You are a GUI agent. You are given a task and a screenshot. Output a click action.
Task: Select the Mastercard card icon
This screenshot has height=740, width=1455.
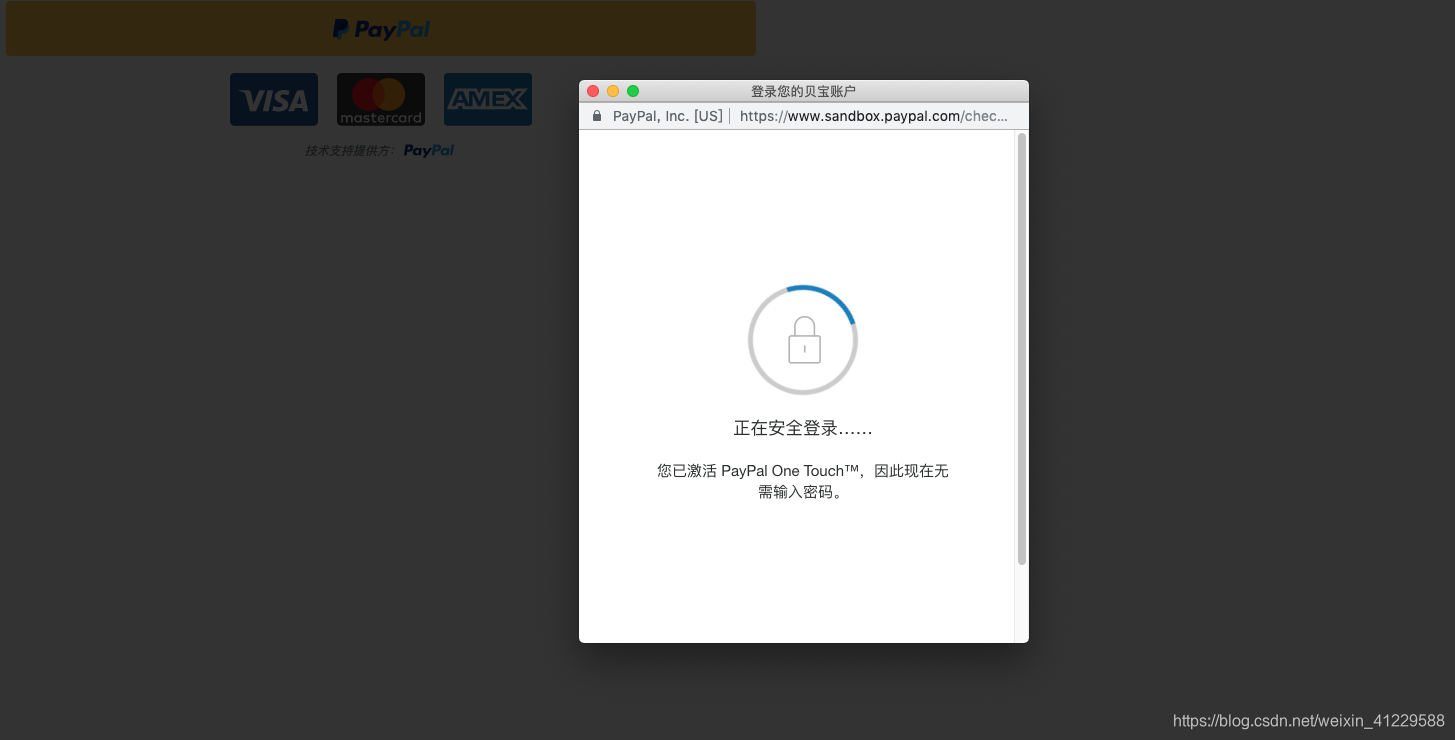(381, 99)
